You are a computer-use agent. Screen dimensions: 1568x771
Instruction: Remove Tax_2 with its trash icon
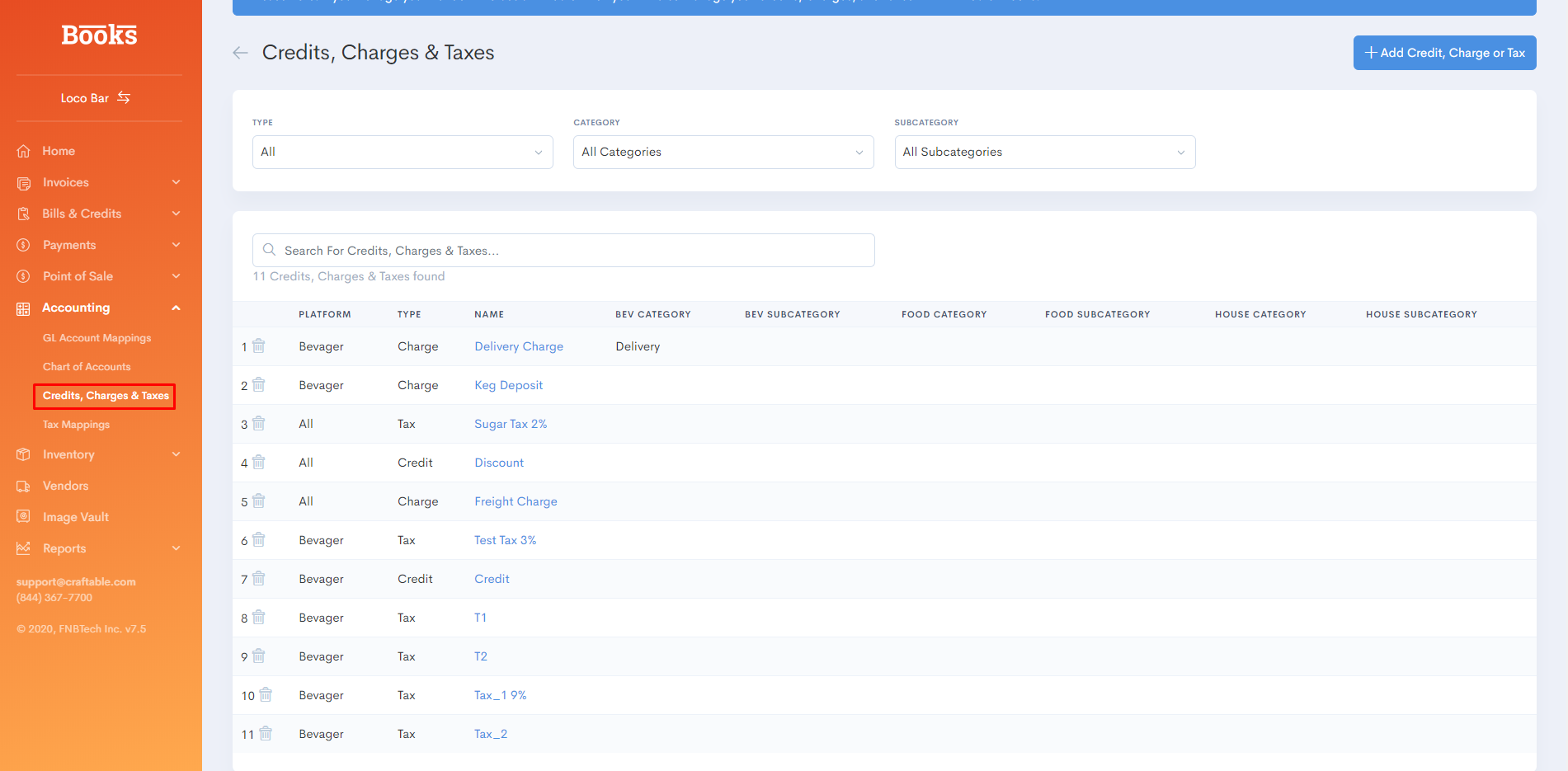(266, 733)
